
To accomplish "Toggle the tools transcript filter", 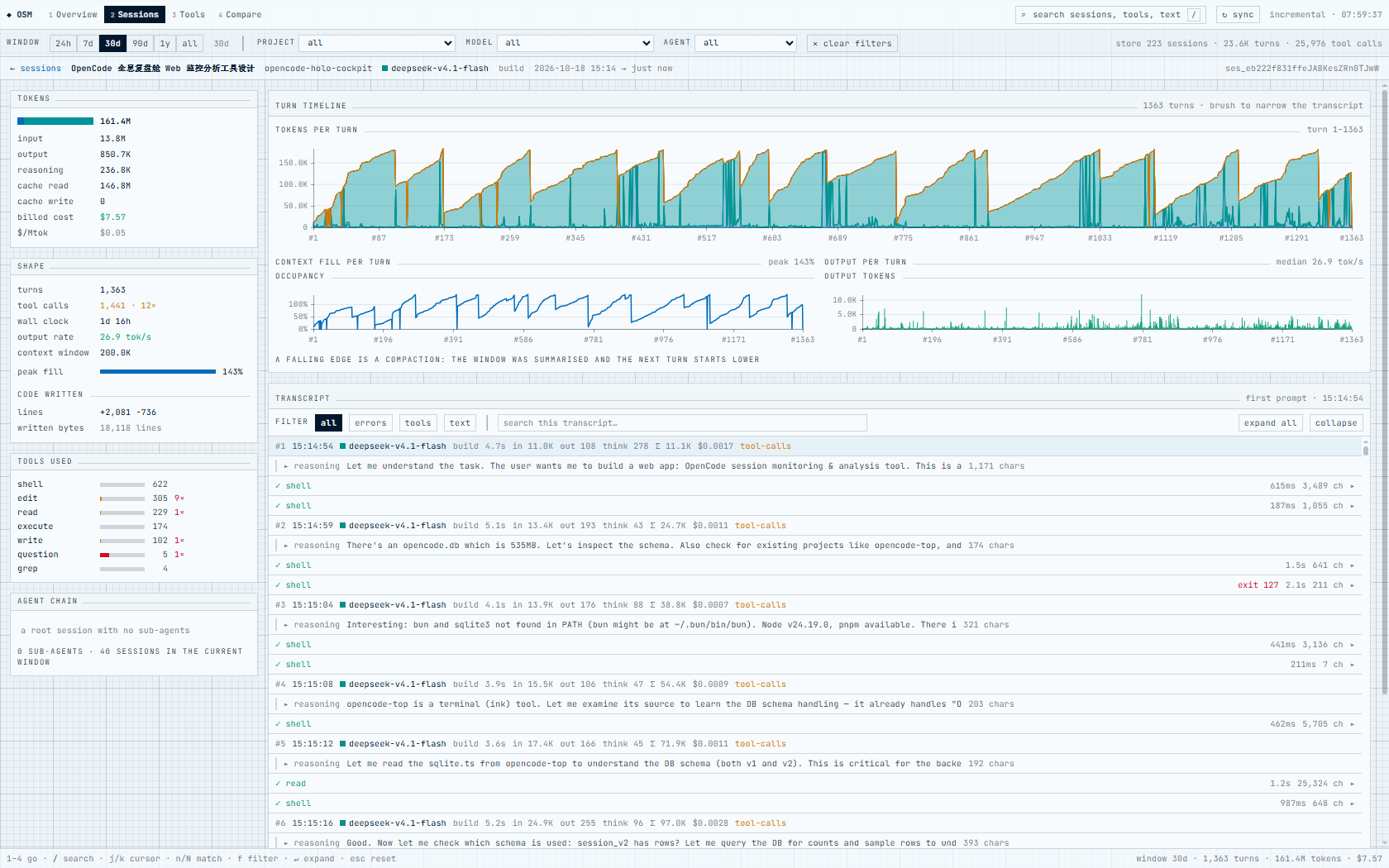I will pos(418,423).
